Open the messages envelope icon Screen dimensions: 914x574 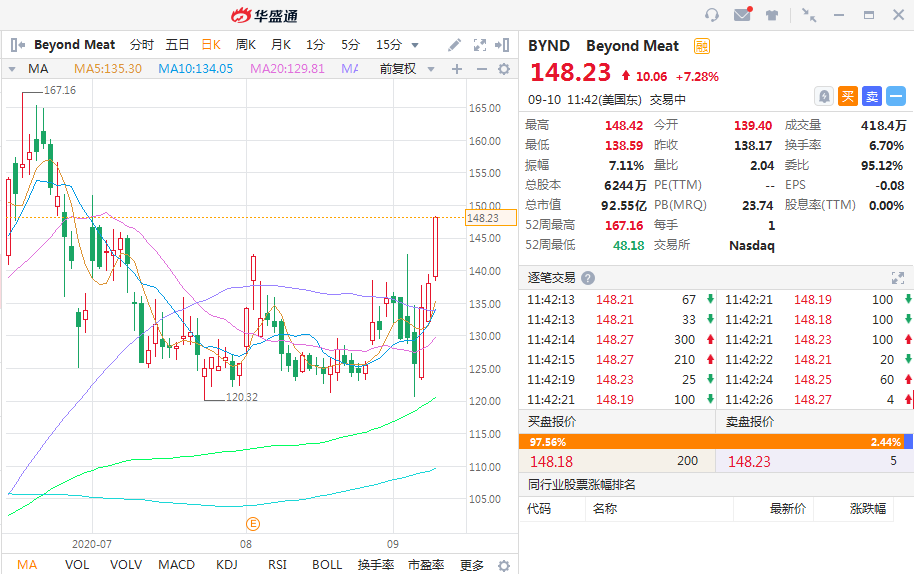tap(743, 15)
